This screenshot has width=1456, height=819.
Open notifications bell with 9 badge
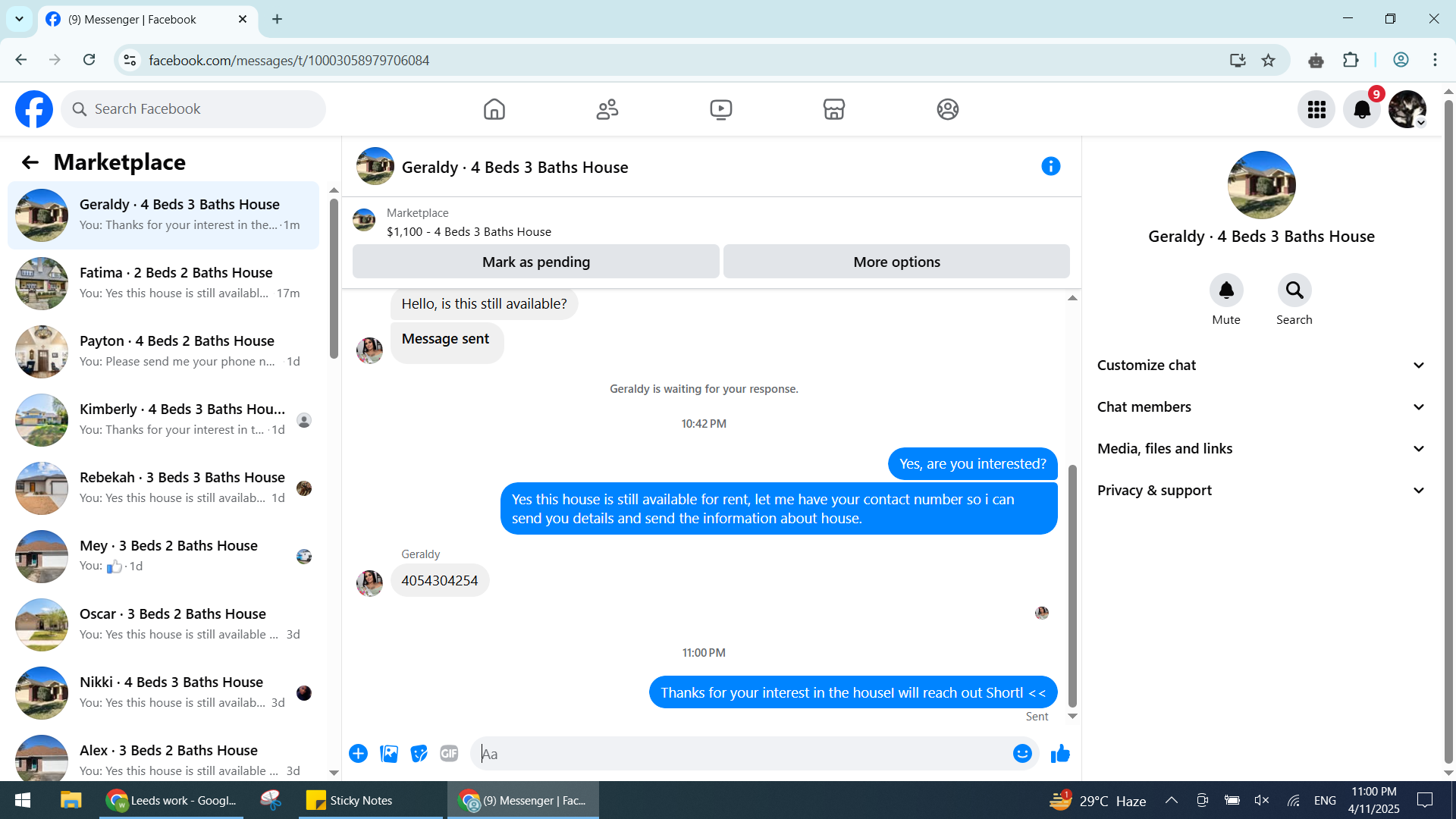tap(1362, 109)
